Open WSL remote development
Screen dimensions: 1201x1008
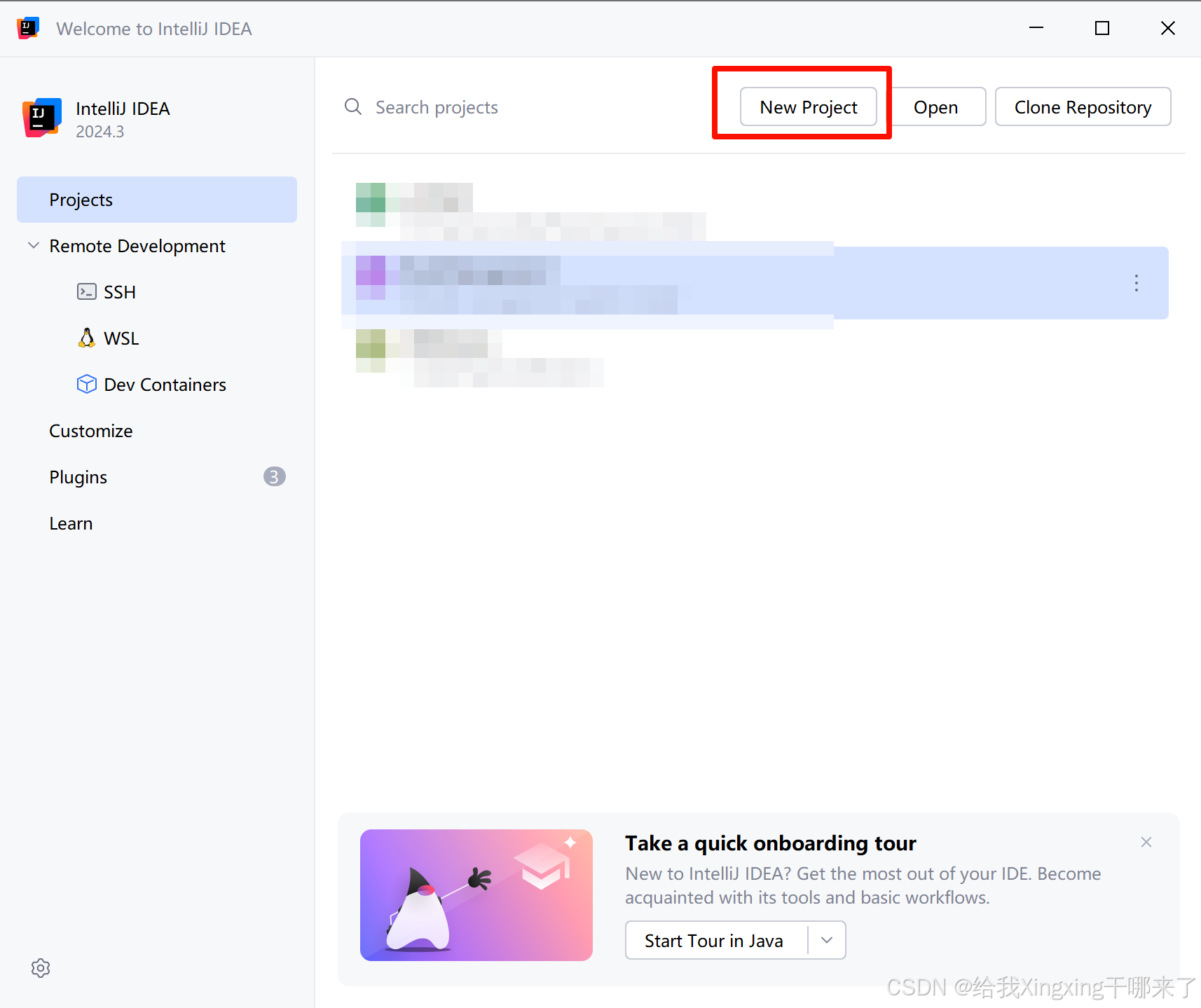(x=121, y=338)
